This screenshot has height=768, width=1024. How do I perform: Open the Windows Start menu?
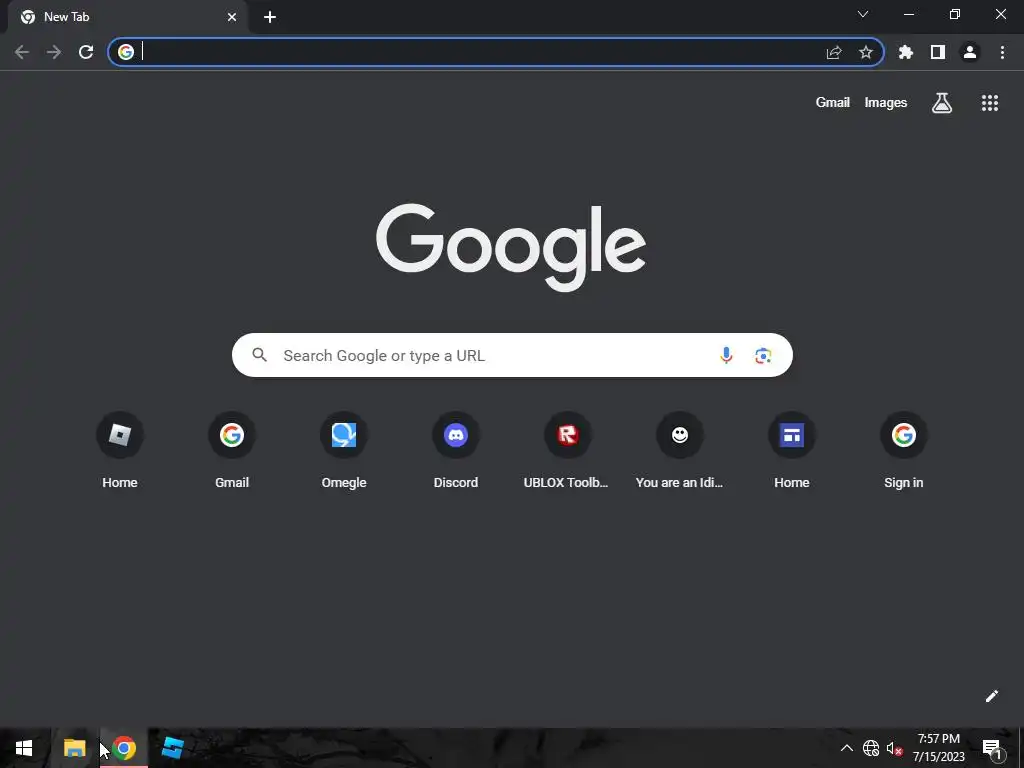pyautogui.click(x=24, y=748)
